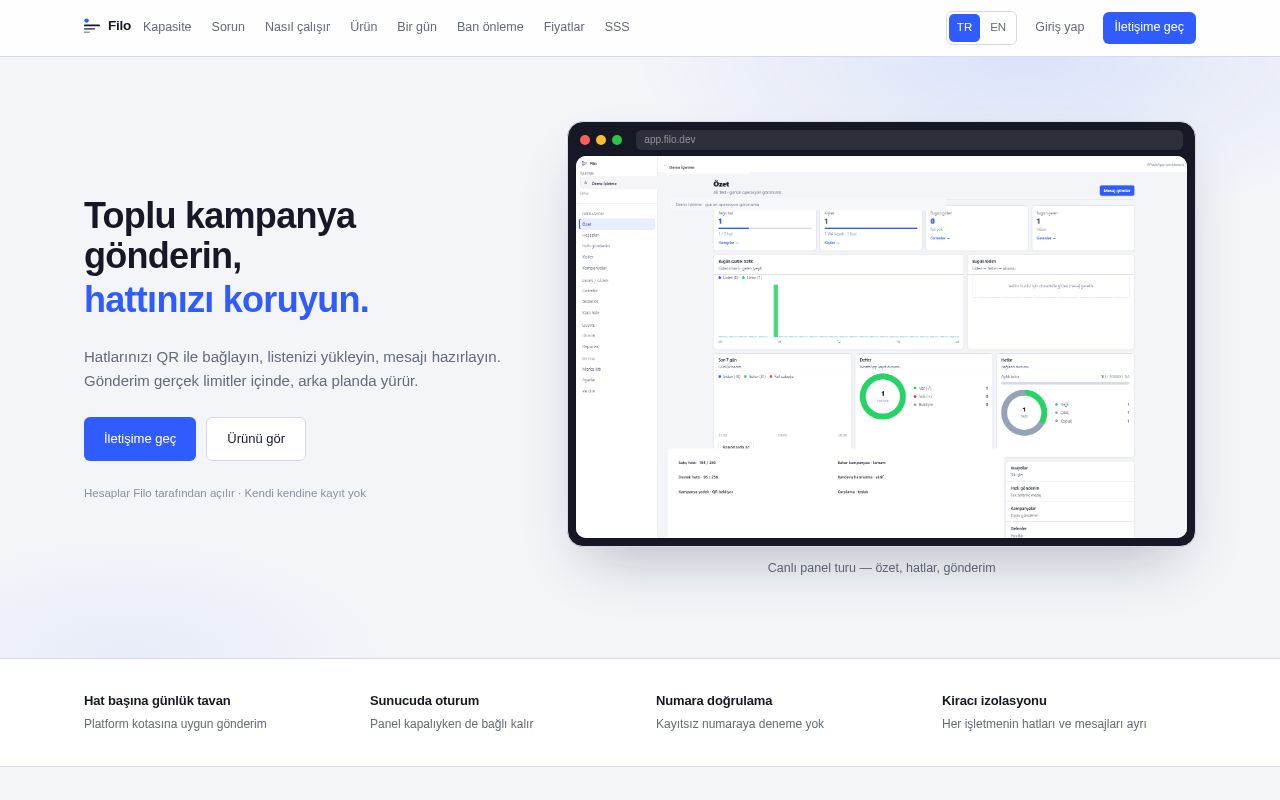Screen dimensions: 1280x800
Task: Click the "Kiracı izolasyonu" heading
Action: tap(994, 701)
